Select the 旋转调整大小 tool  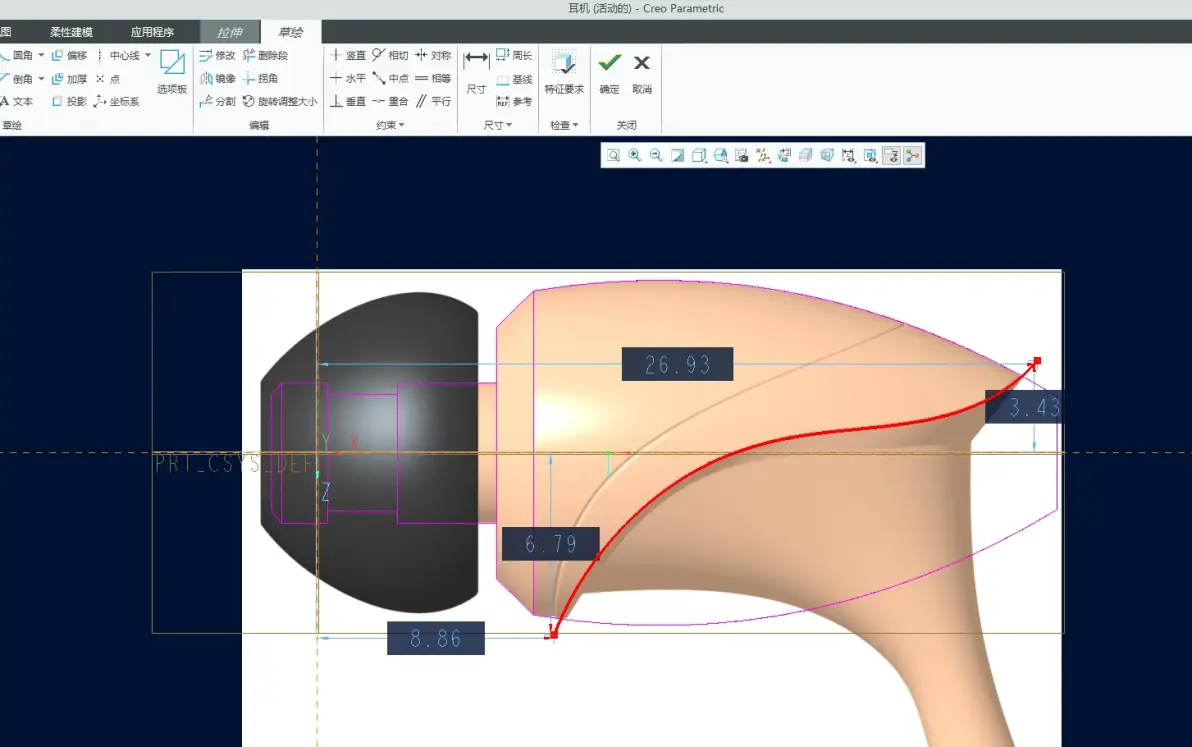pyautogui.click(x=280, y=101)
